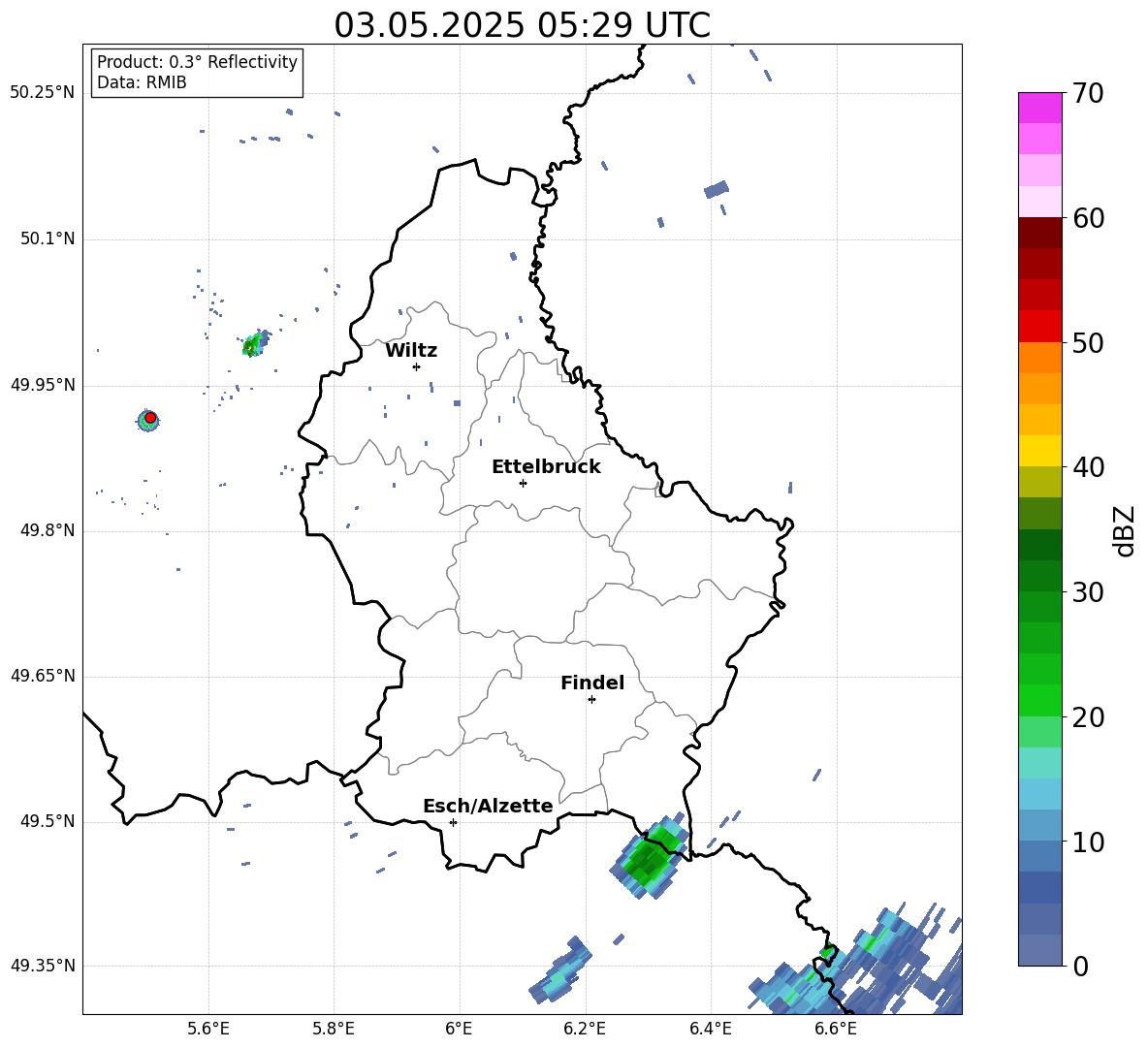Click the dBZ colorbar axis label
The width and height of the screenshot is (1148, 1048).
click(1125, 530)
